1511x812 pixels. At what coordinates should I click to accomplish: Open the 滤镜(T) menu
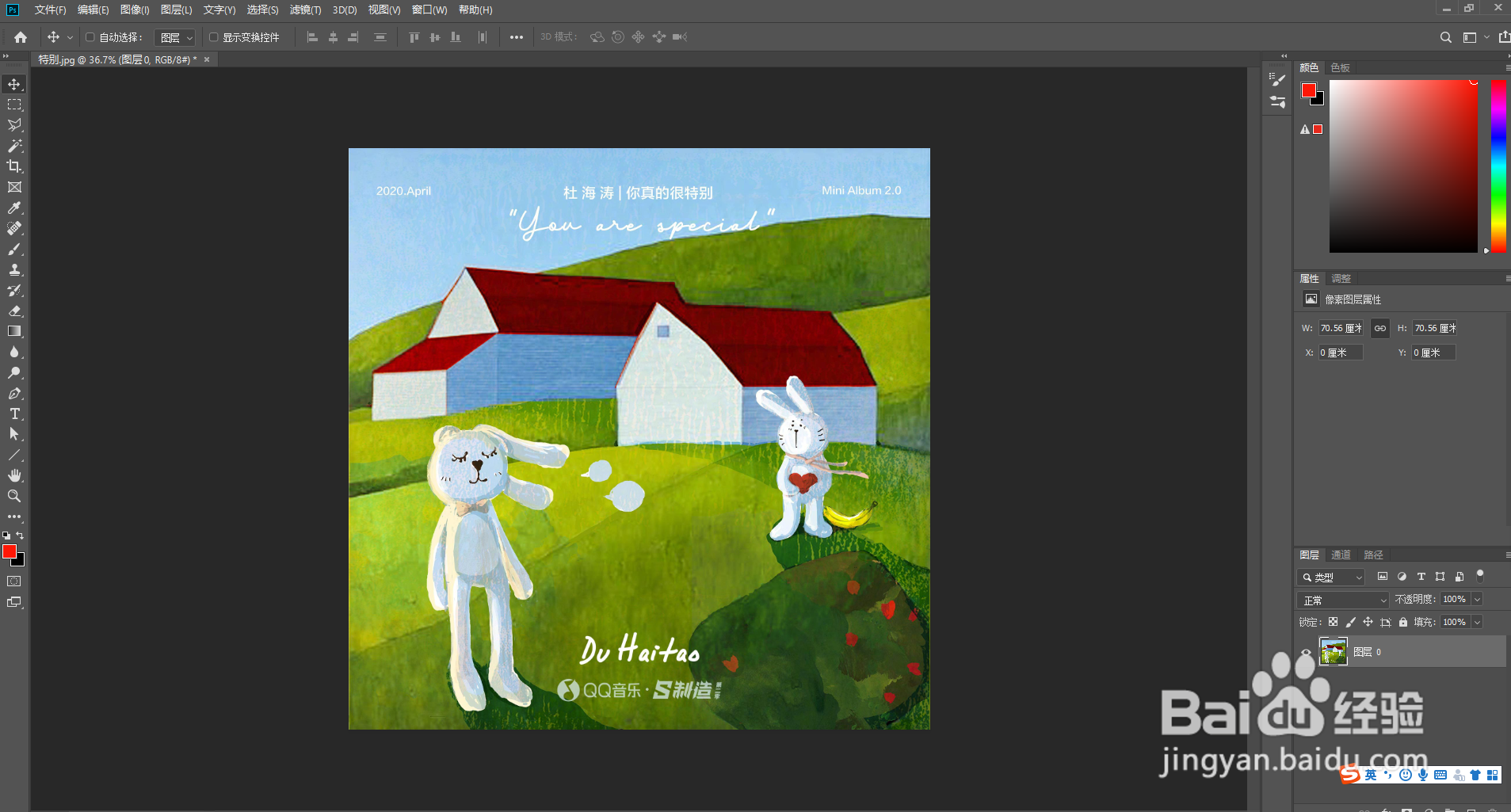click(305, 10)
